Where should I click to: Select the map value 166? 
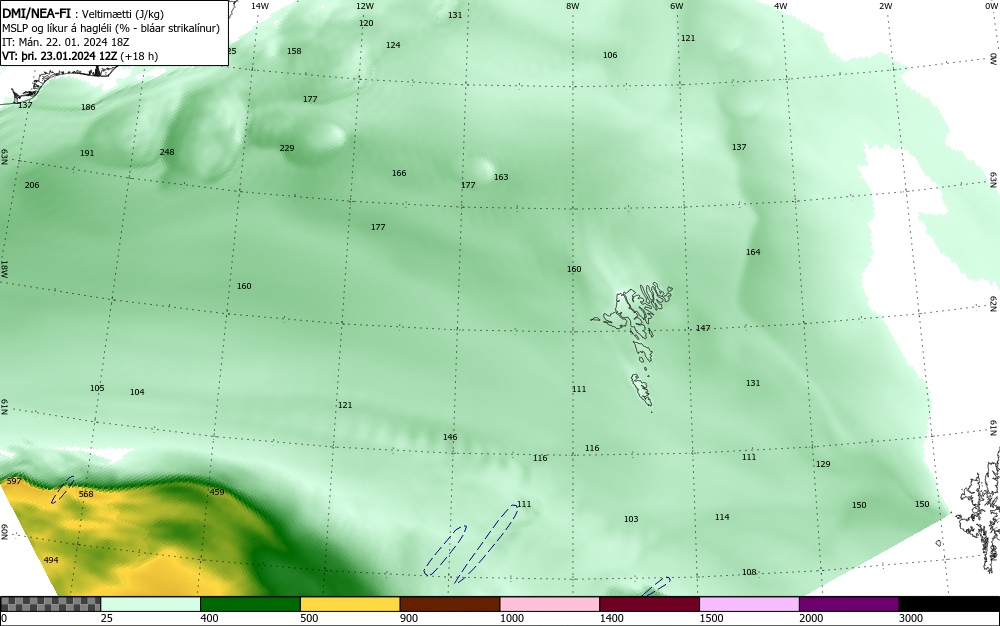(x=399, y=173)
